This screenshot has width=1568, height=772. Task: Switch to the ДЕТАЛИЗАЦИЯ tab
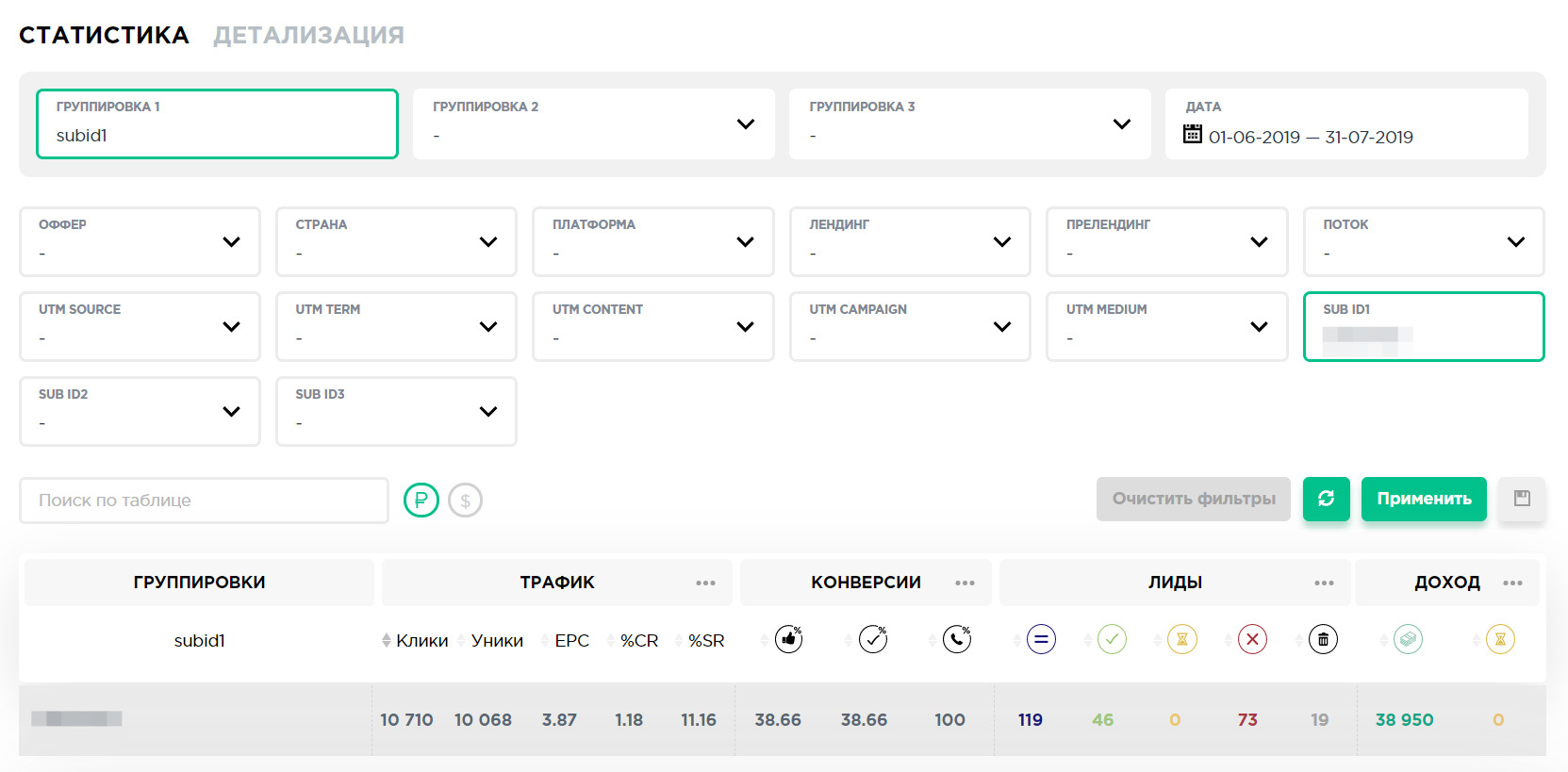(x=308, y=35)
